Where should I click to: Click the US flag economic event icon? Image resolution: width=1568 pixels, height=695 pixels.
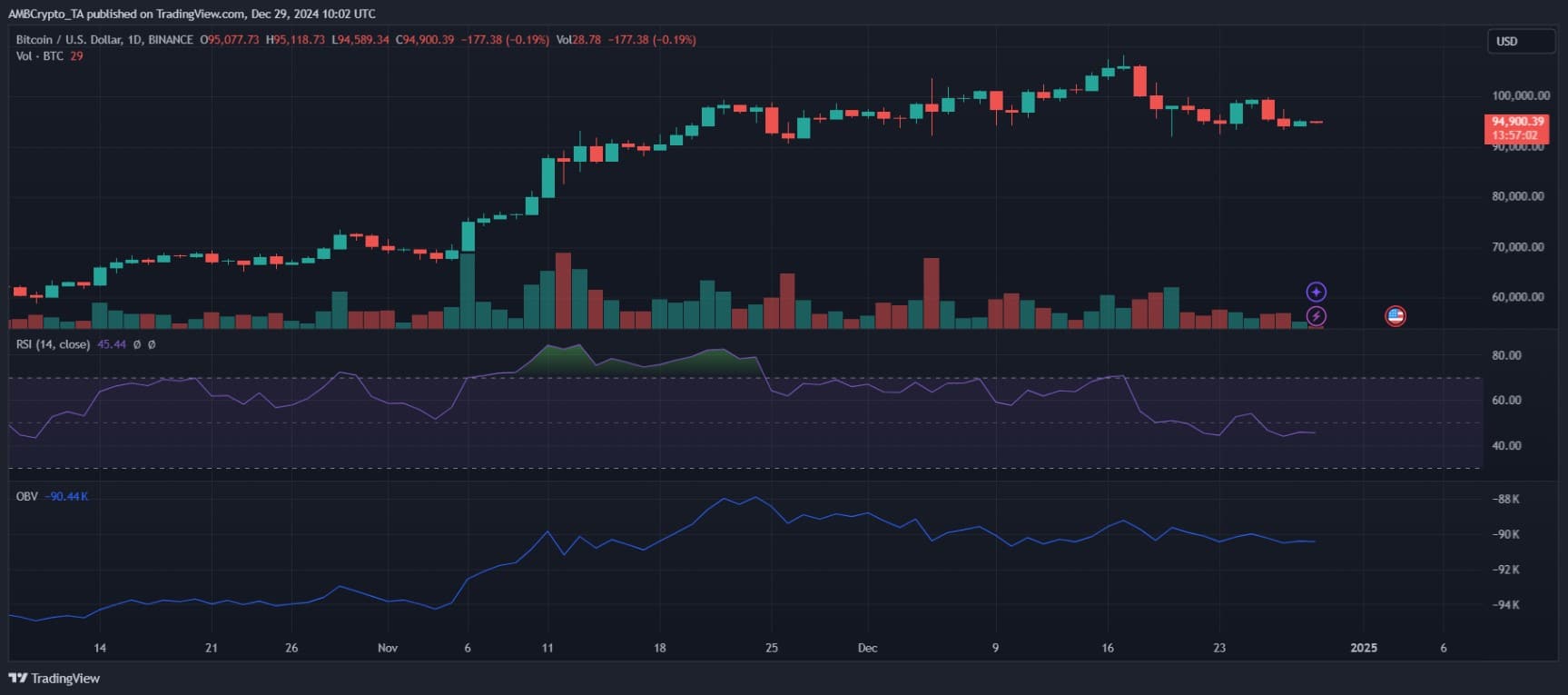tap(1395, 316)
